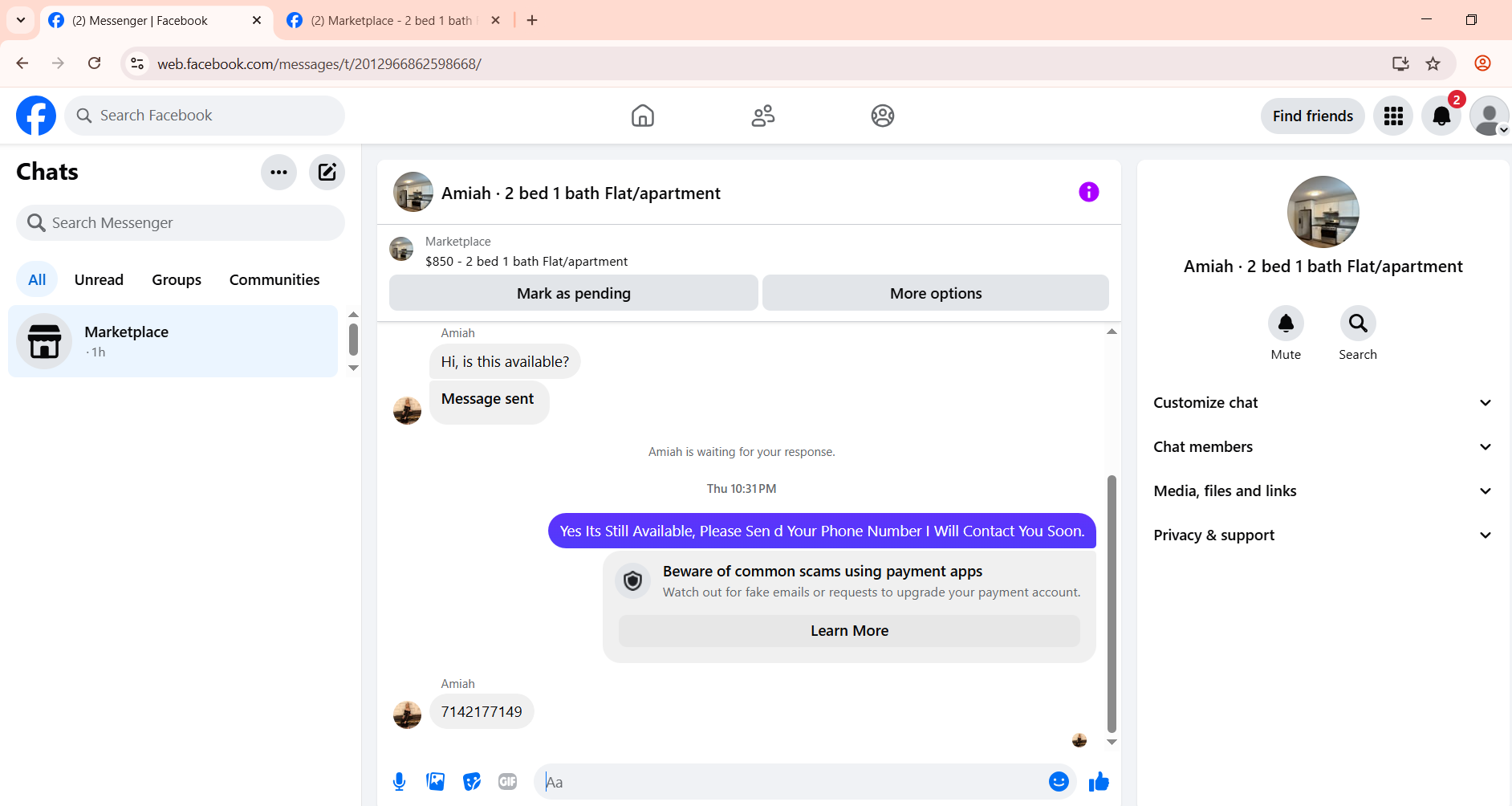This screenshot has width=1512, height=806.
Task: Open the account profile avatar menu
Action: click(1490, 116)
